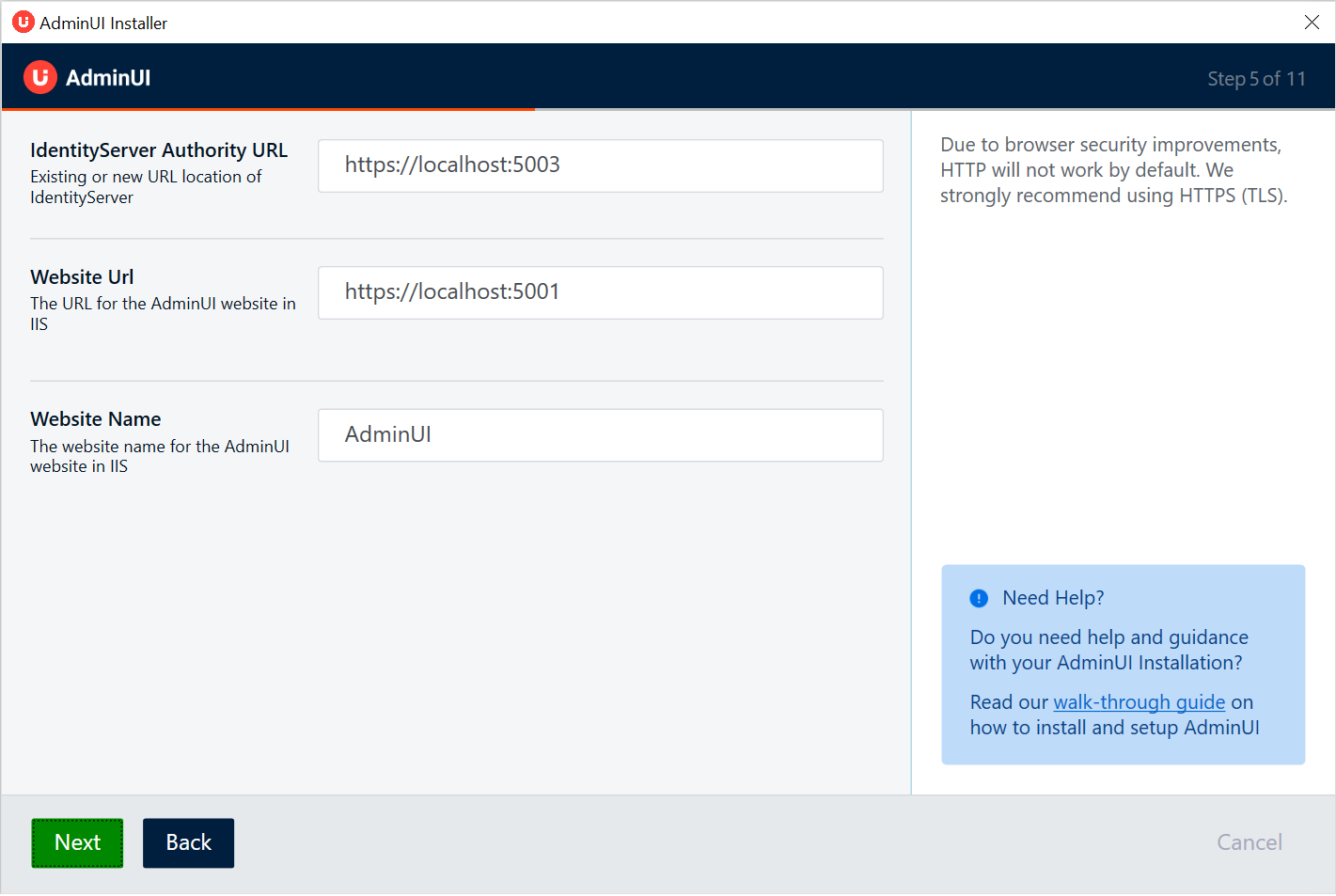Click the Website Name section label
The width and height of the screenshot is (1336, 896).
click(x=95, y=418)
